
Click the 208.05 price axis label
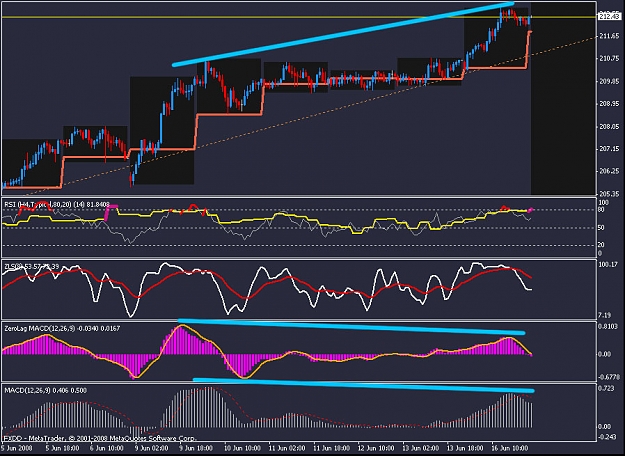pyautogui.click(x=609, y=126)
